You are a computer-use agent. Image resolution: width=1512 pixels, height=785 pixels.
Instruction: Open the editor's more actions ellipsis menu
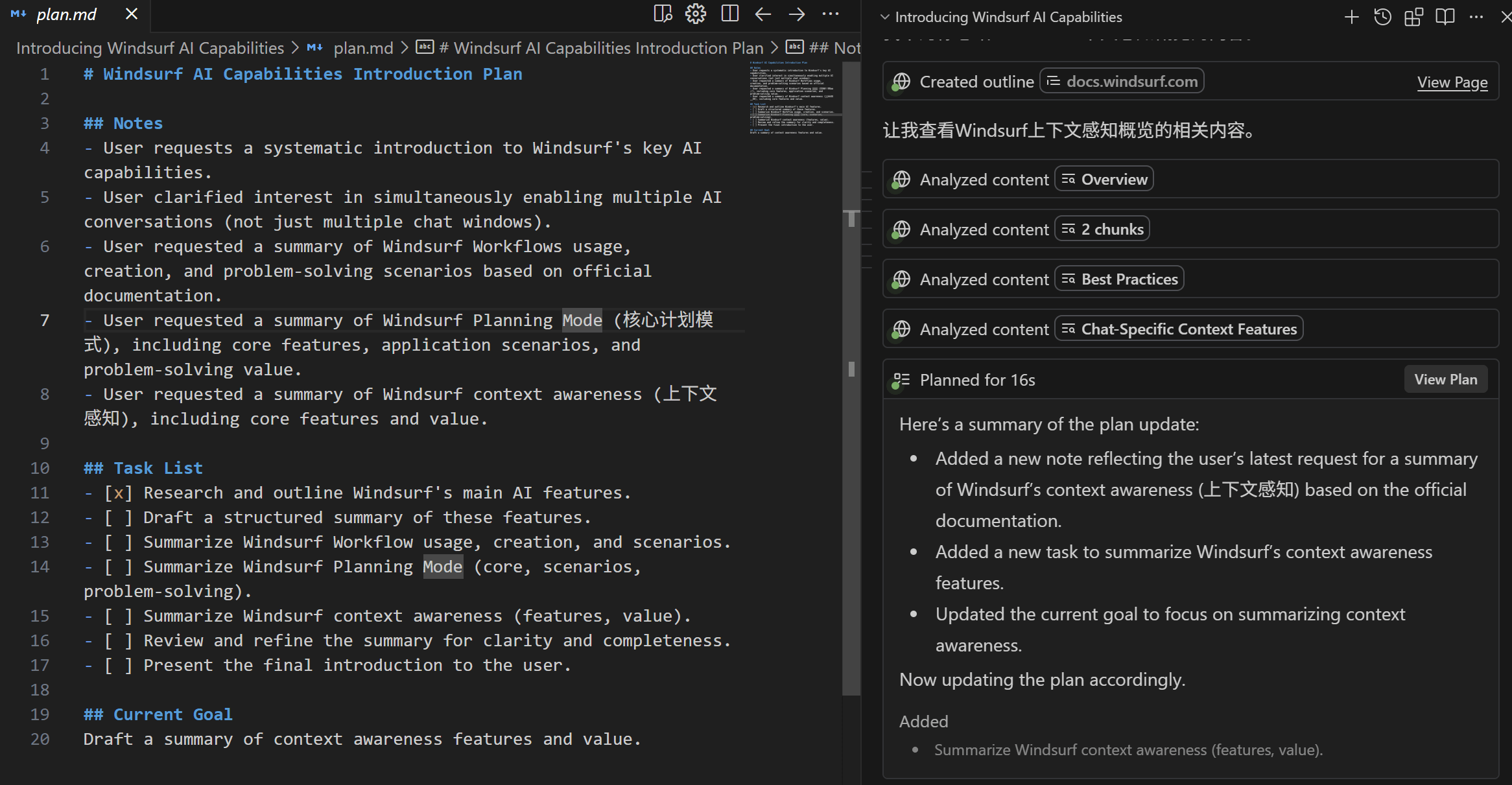(831, 14)
